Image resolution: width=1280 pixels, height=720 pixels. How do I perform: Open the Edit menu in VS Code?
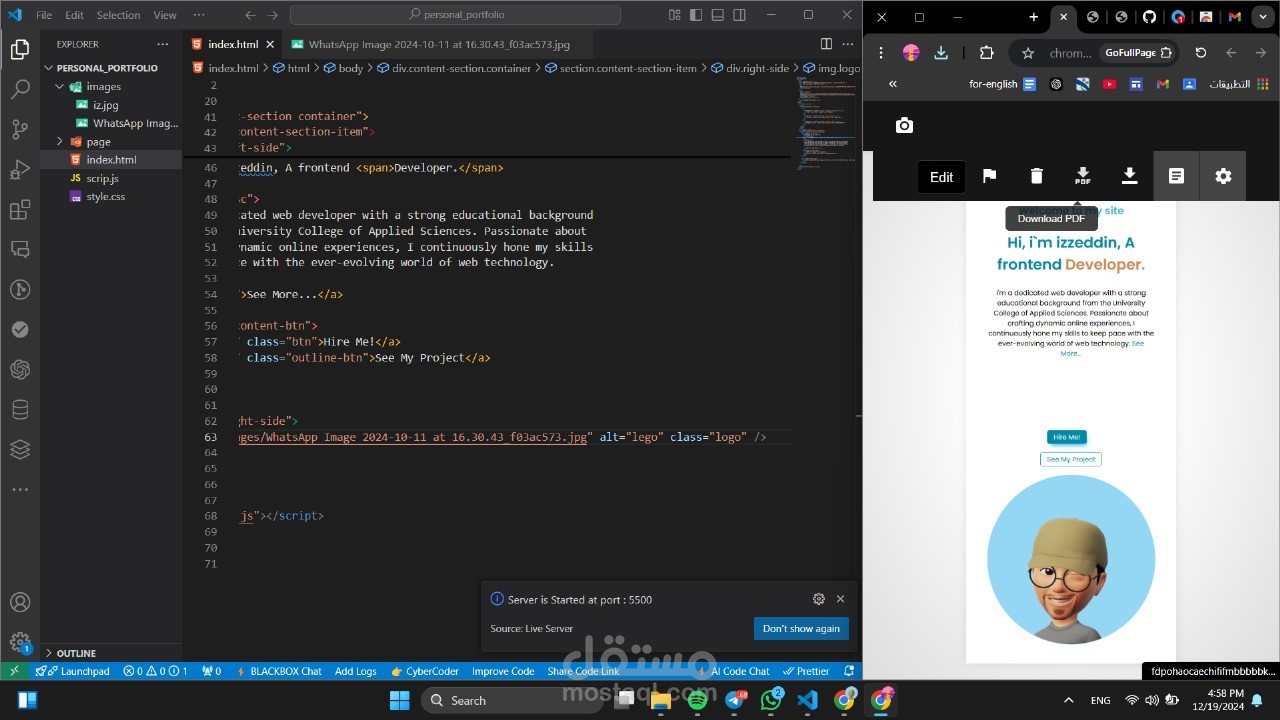(x=75, y=15)
